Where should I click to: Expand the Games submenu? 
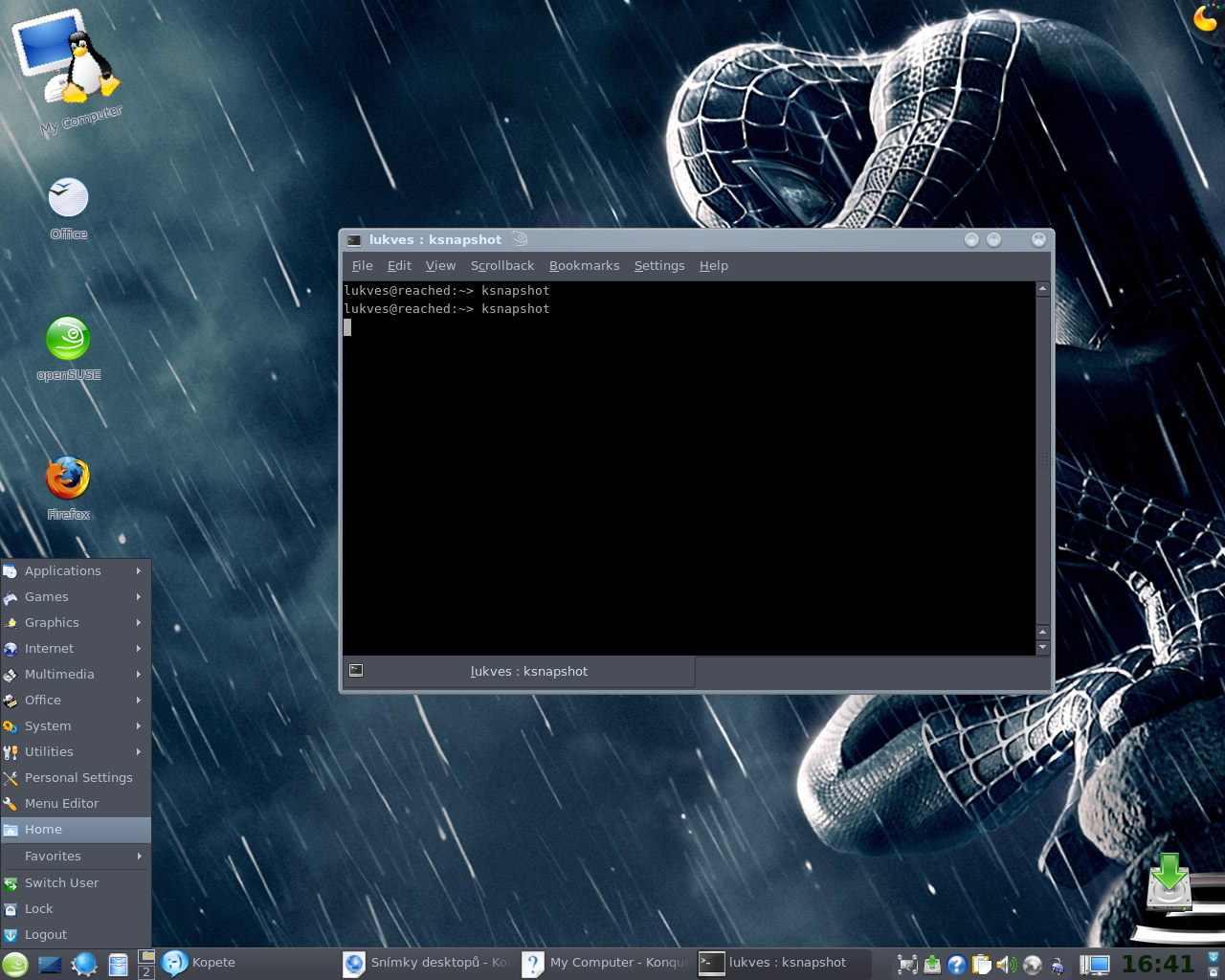point(76,597)
